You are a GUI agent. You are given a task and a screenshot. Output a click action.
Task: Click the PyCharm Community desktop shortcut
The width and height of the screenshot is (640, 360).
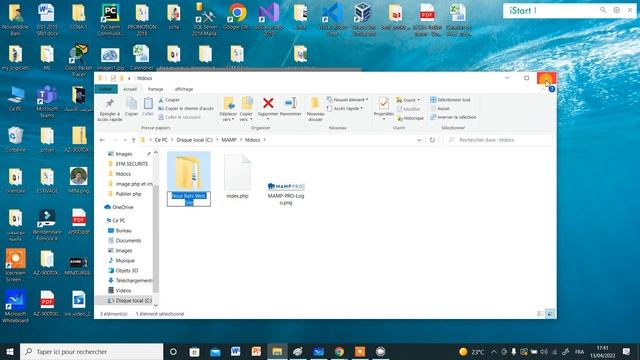[x=110, y=18]
